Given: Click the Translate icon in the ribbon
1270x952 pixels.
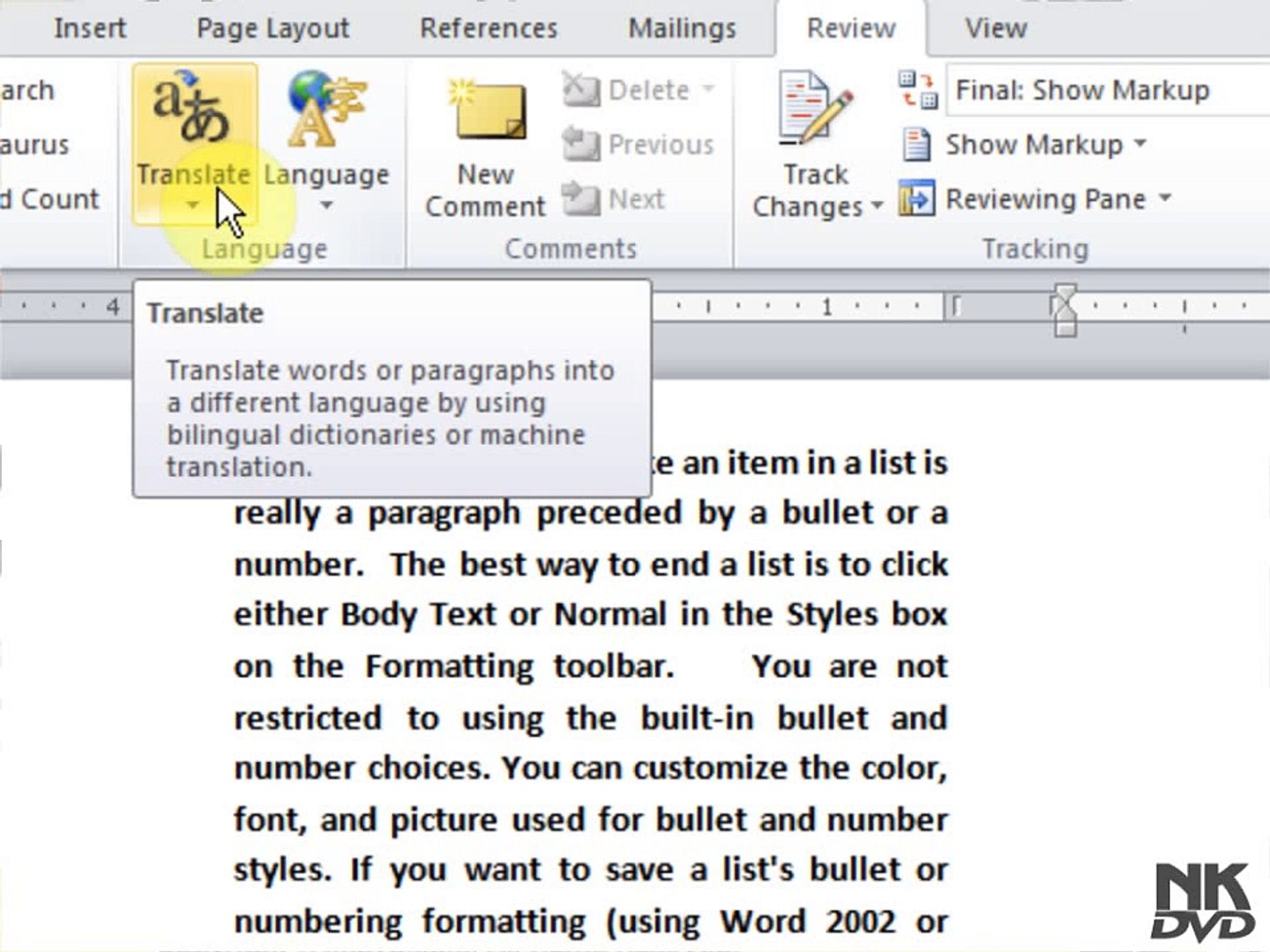Looking at the screenshot, I should (x=192, y=109).
